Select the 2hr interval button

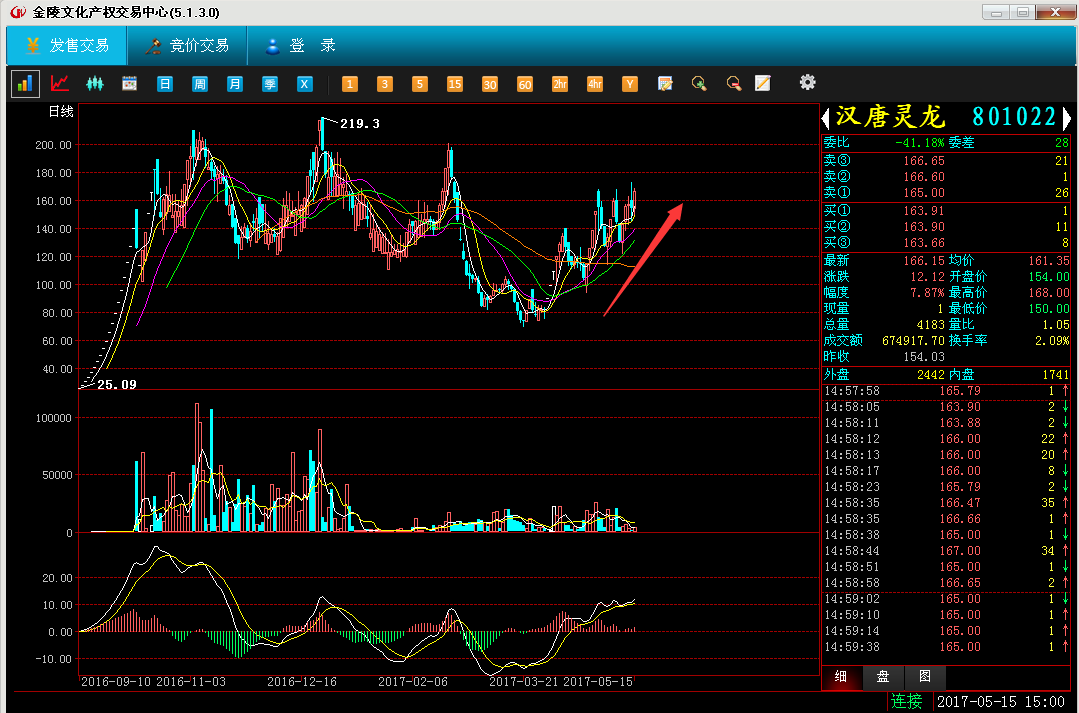click(560, 84)
